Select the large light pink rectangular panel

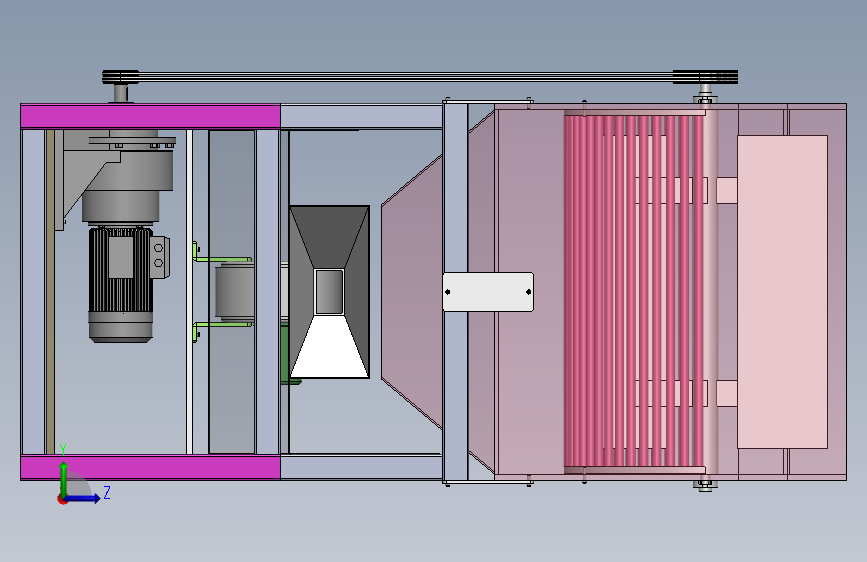[x=782, y=292]
